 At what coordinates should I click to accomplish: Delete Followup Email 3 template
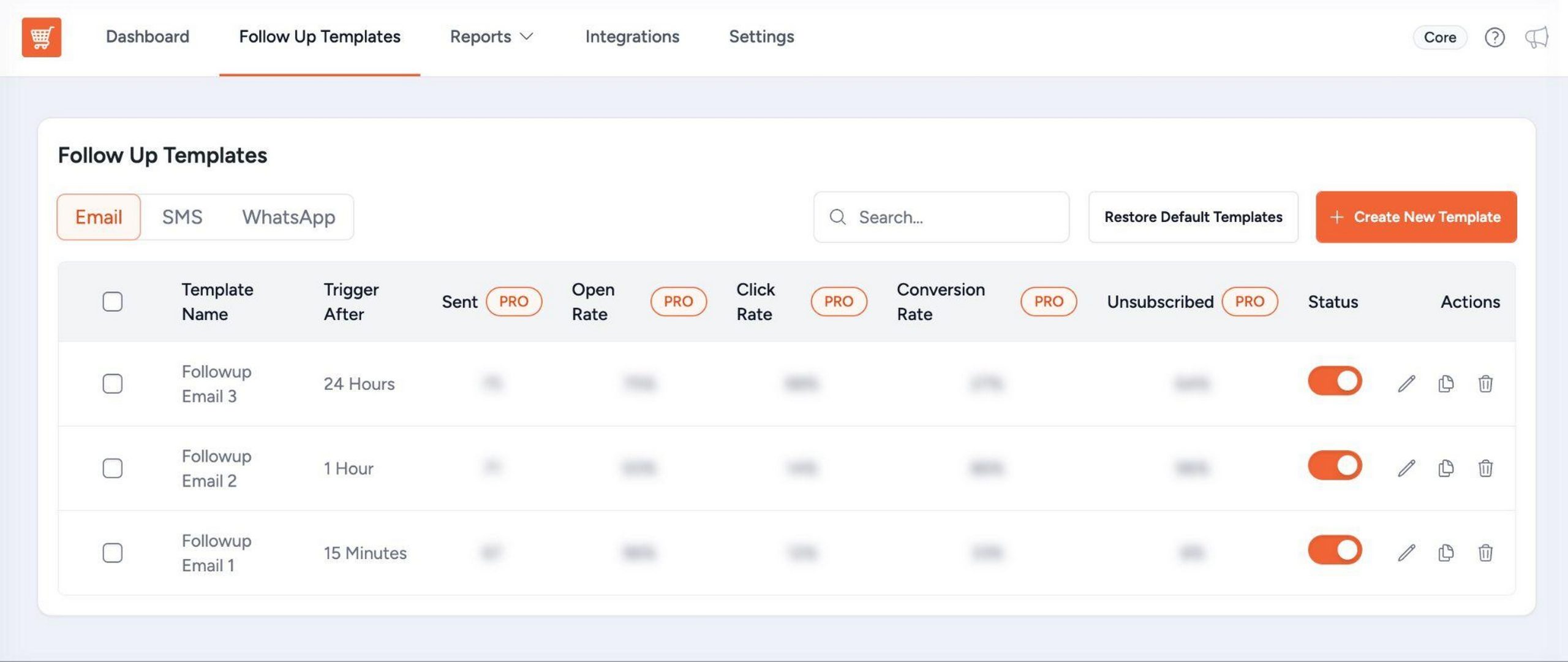click(x=1485, y=384)
